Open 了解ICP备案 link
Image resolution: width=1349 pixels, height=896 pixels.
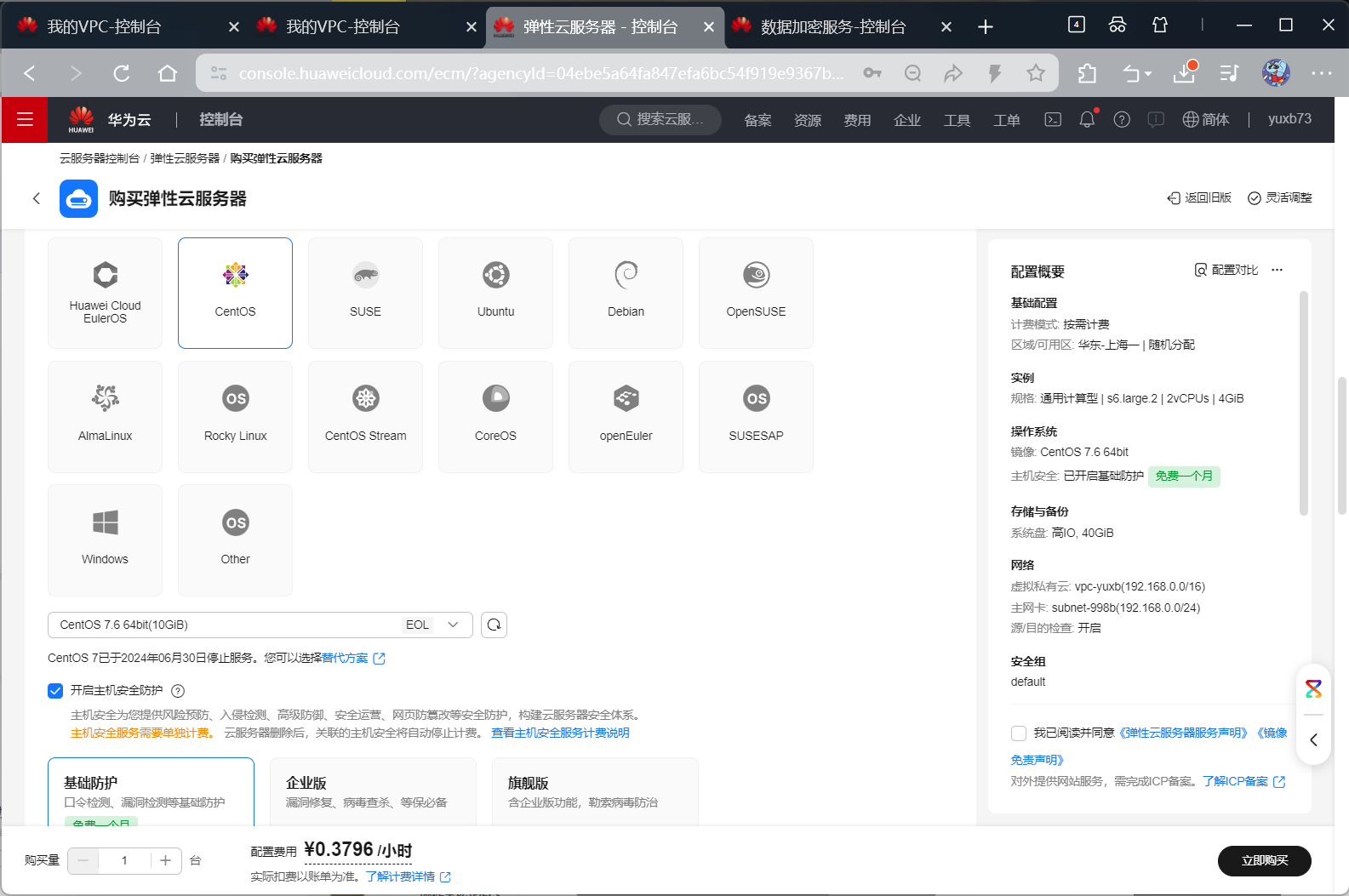pyautogui.click(x=1243, y=781)
